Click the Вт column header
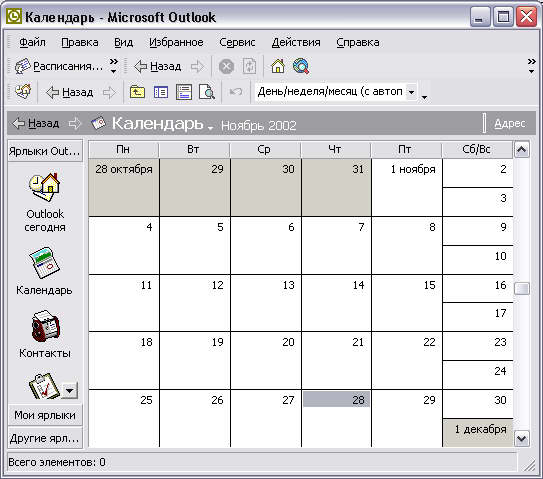 (194, 149)
